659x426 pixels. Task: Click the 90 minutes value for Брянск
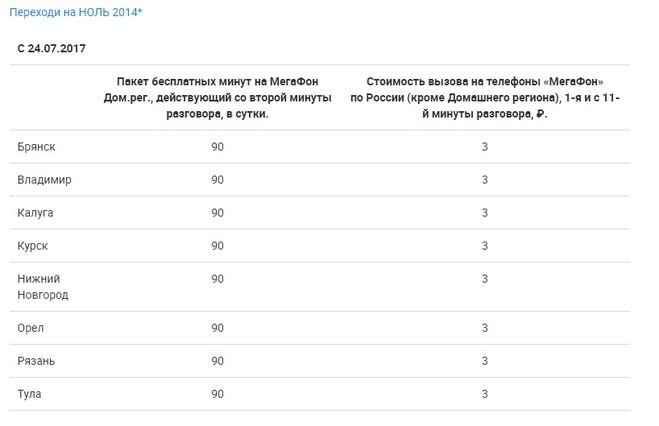pyautogui.click(x=217, y=147)
